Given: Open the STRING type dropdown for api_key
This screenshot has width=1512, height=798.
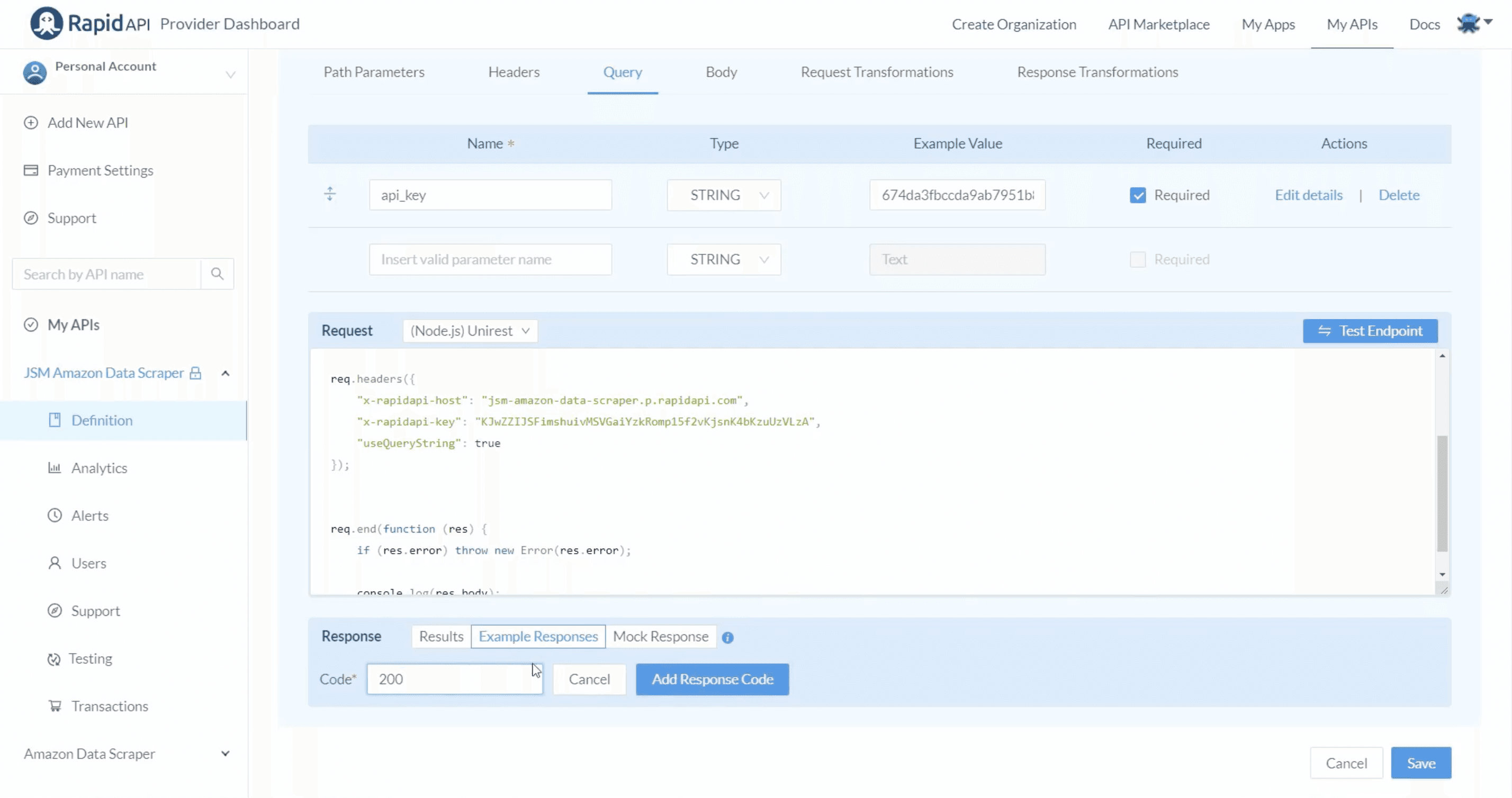Looking at the screenshot, I should click(x=724, y=195).
